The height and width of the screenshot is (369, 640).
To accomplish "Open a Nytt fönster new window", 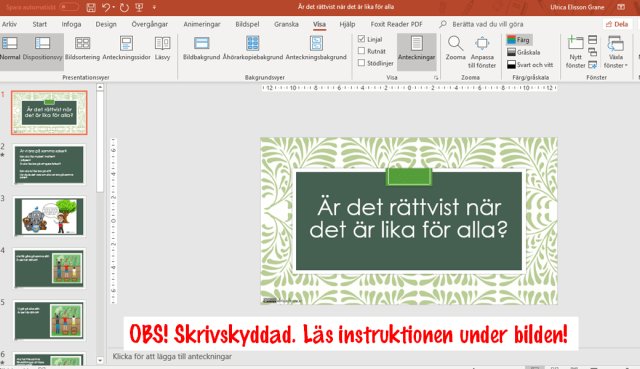I will coord(576,52).
